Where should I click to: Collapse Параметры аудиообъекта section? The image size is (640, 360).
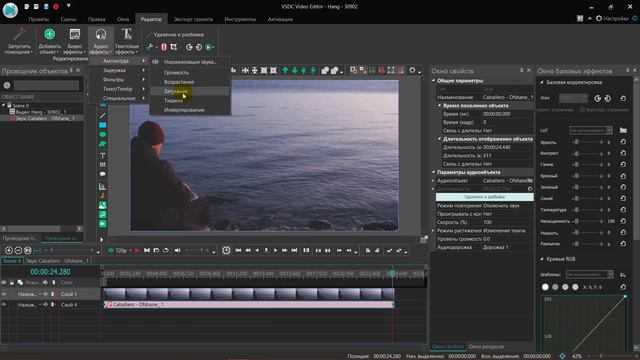[x=433, y=172]
